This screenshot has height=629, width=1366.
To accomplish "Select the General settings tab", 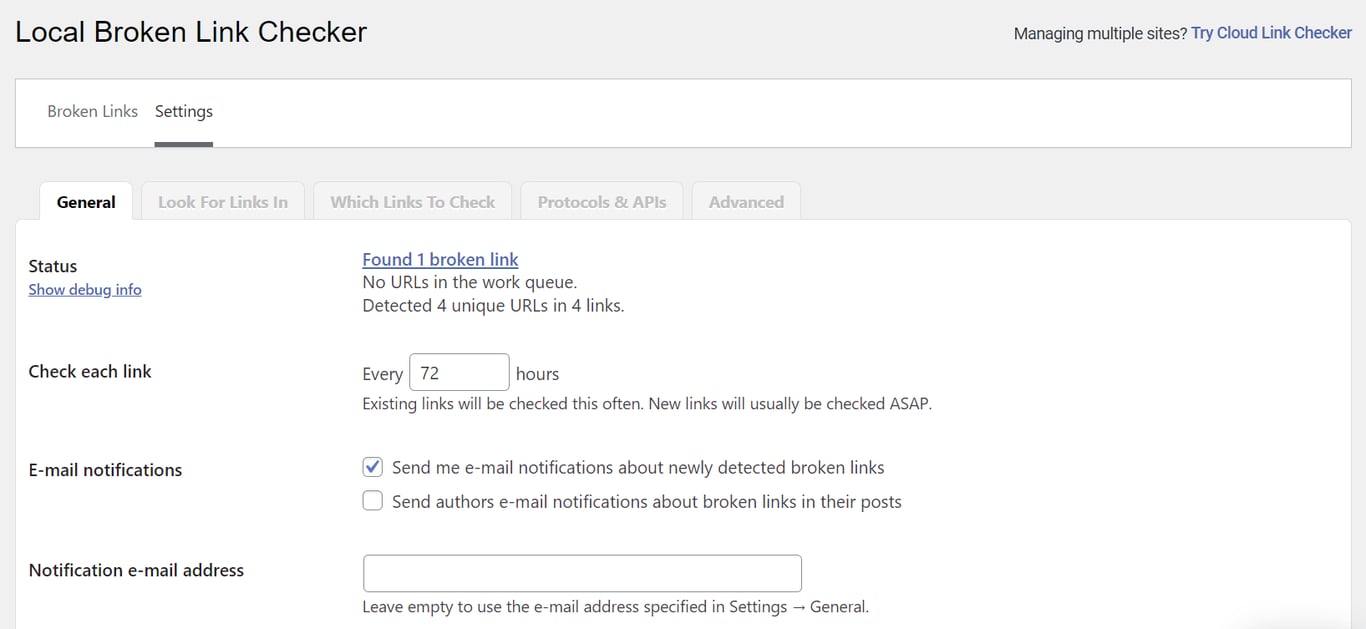I will pos(85,201).
